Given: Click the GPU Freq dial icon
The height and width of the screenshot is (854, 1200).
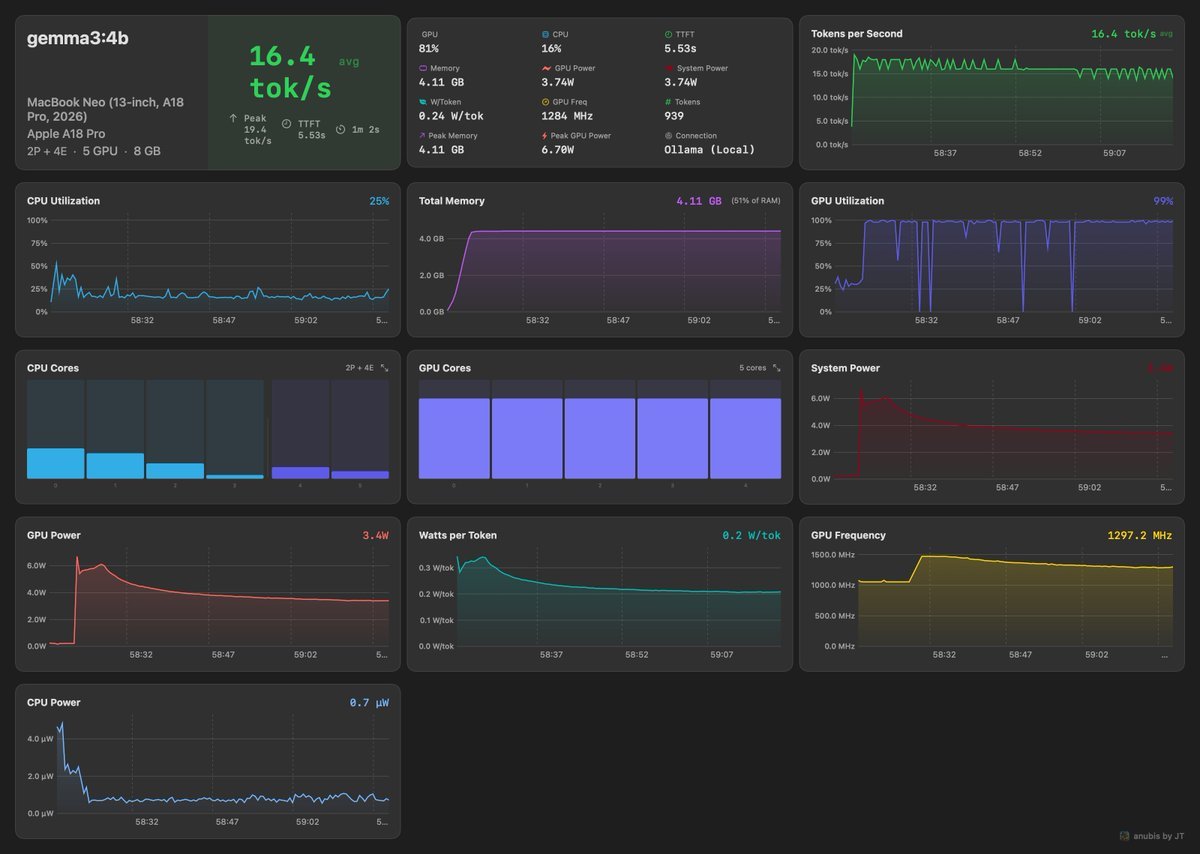Looking at the screenshot, I should coord(545,101).
